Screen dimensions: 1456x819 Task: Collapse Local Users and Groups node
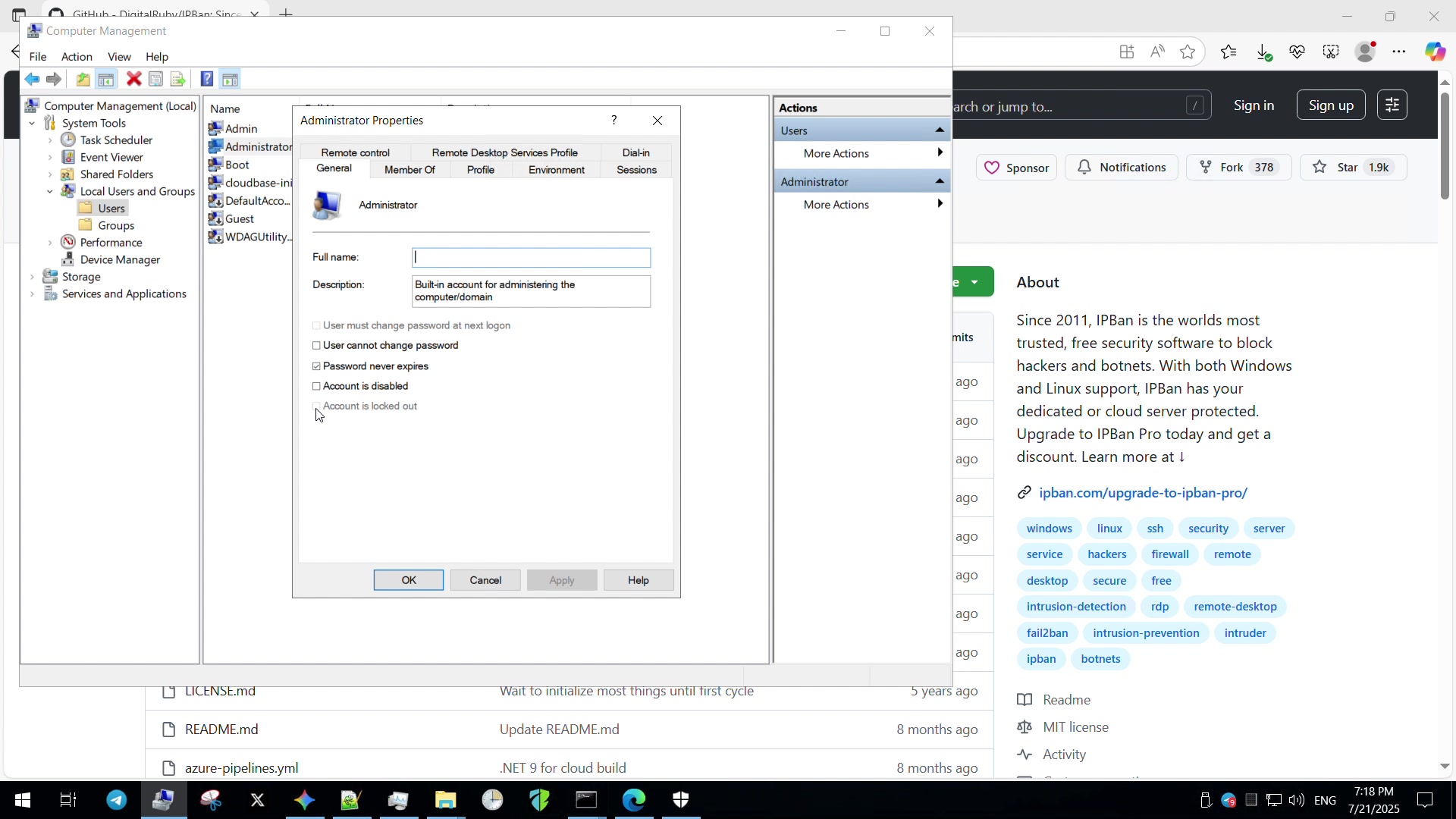tap(50, 192)
